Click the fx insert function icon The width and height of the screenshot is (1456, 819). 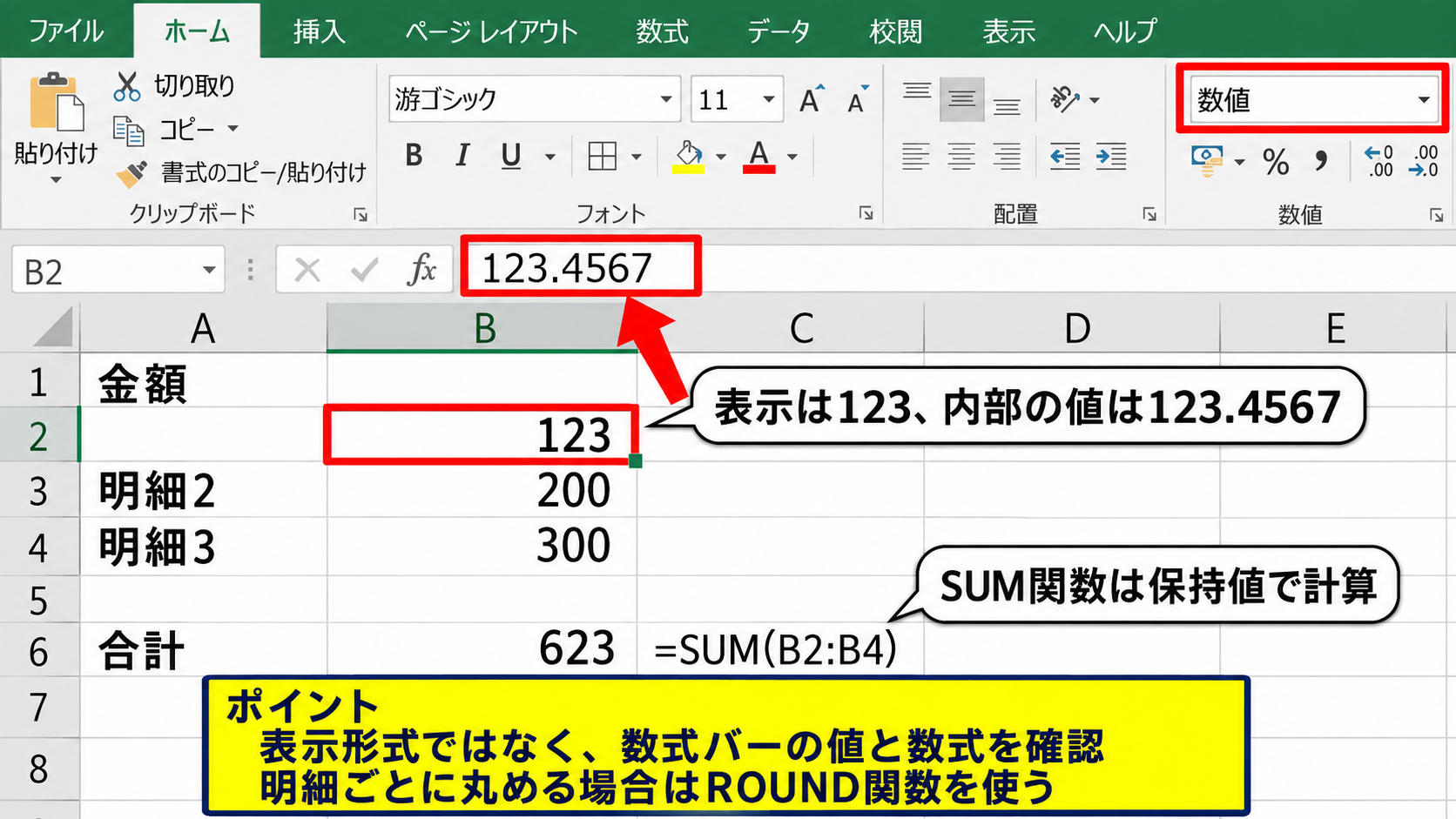(421, 270)
